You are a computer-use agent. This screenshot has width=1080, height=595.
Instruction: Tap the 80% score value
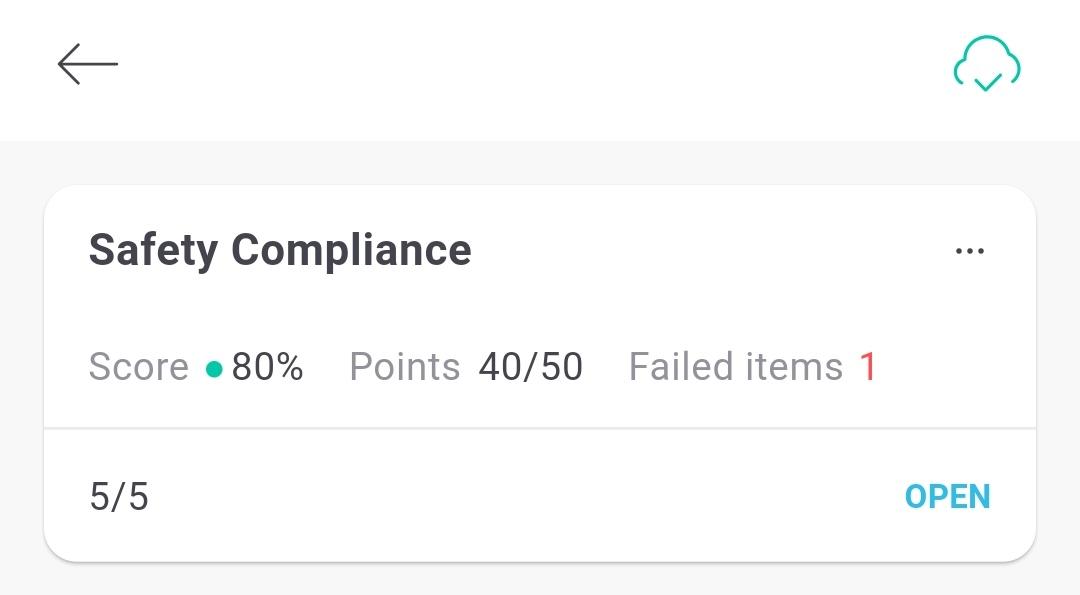(268, 366)
